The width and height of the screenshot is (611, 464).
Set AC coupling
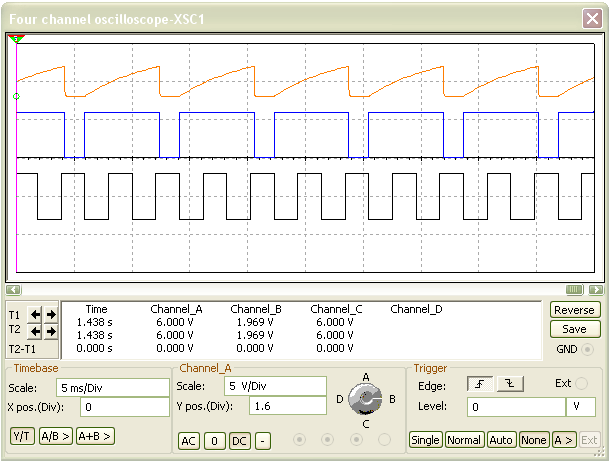pos(189,441)
